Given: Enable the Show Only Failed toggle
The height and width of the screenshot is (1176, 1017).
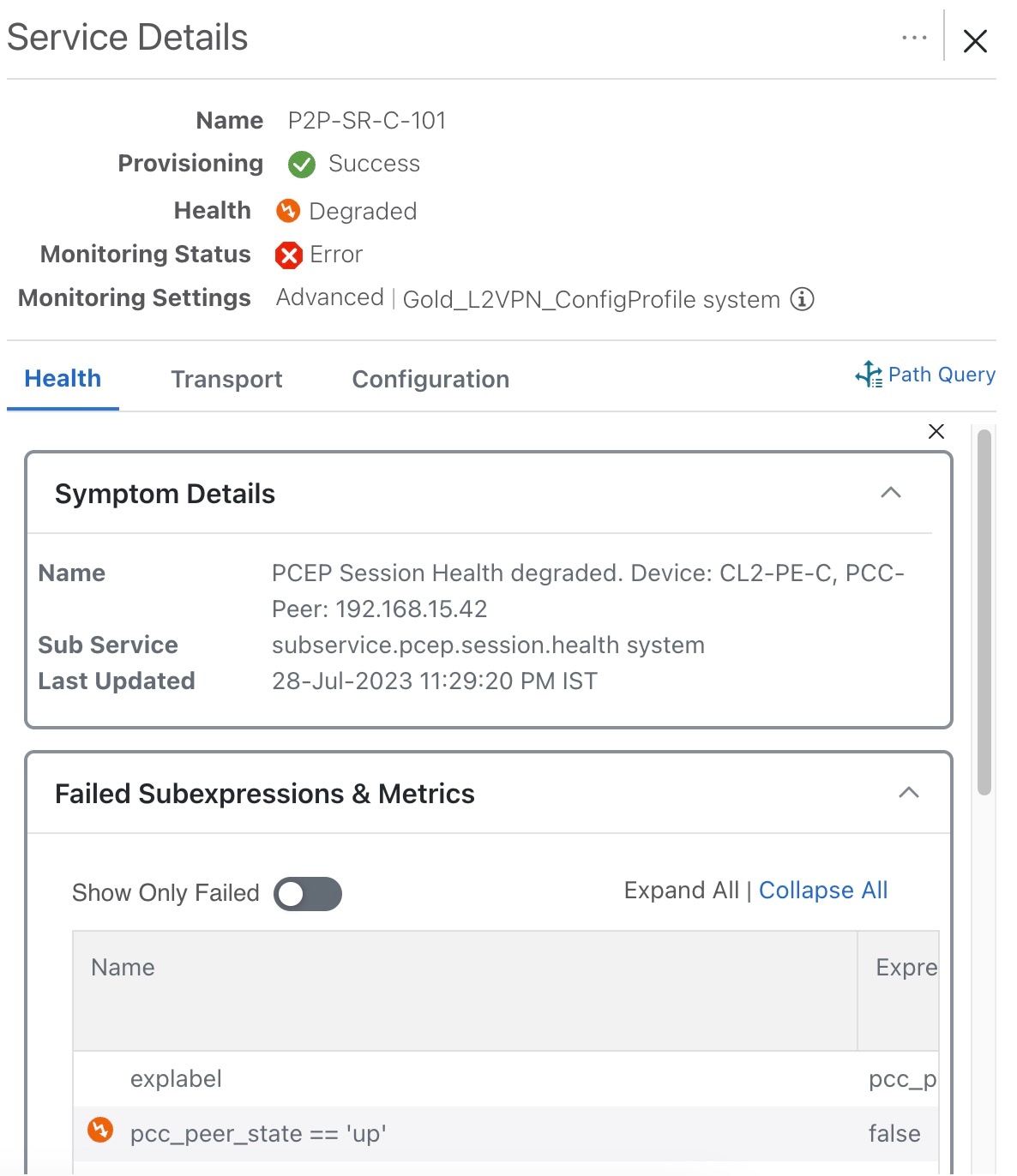Looking at the screenshot, I should click(x=307, y=893).
